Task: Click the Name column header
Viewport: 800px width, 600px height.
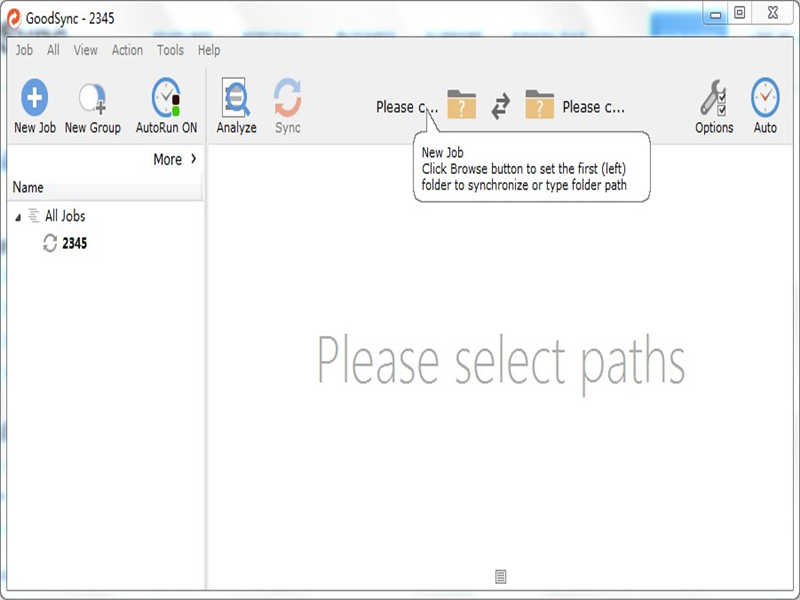Action: click(x=106, y=187)
